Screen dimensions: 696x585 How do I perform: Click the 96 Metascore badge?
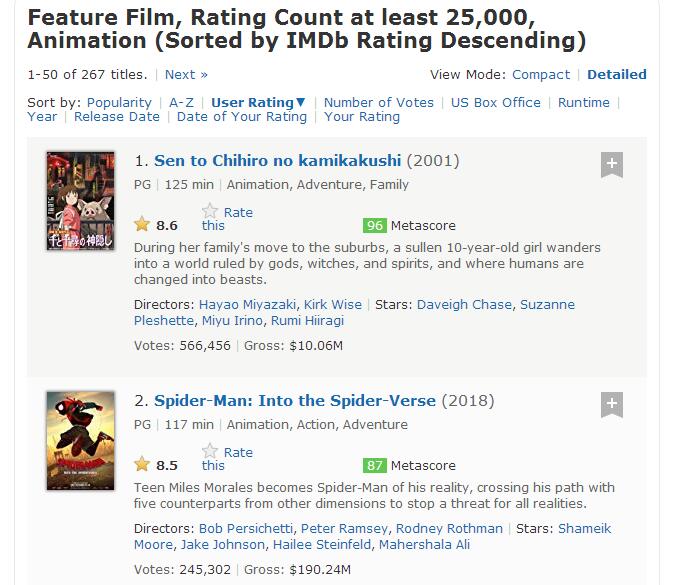[375, 225]
